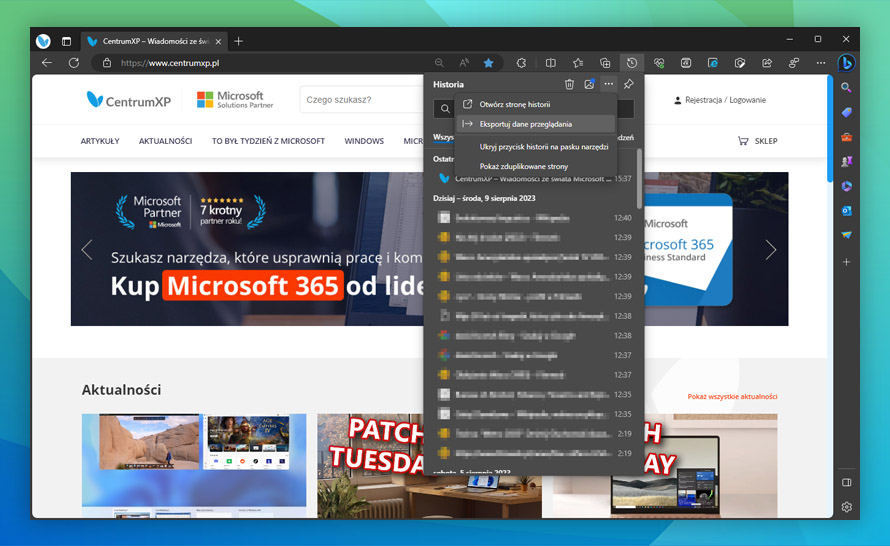Follow 'Pokaż wszystkie aktualności' link

click(732, 397)
